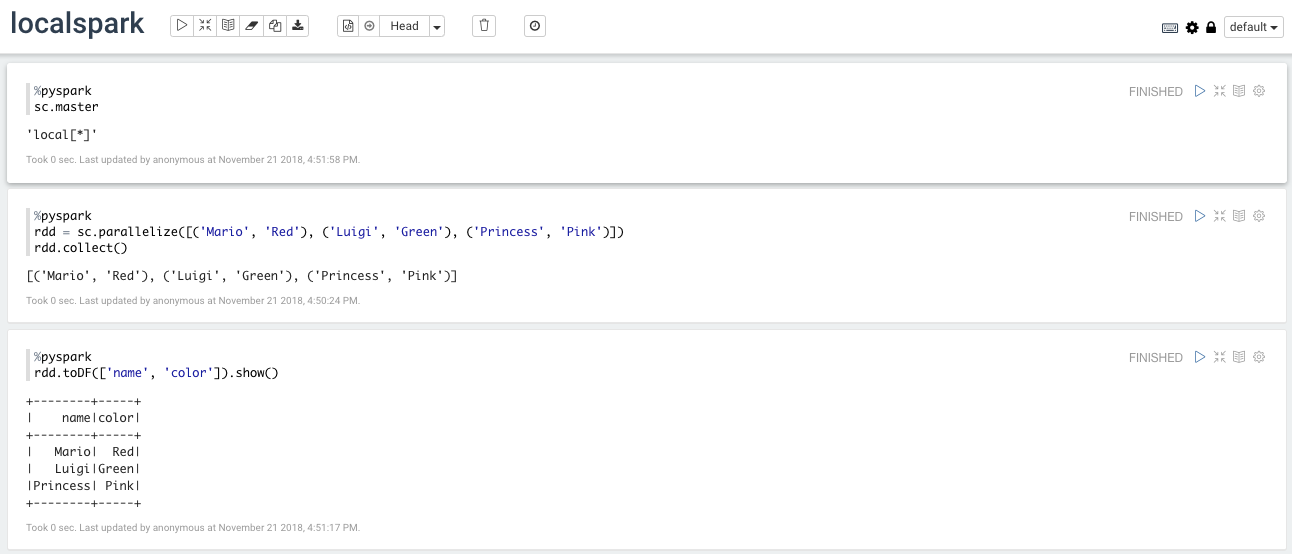This screenshot has height=554, width=1292.
Task: Open settings gear of the sc.master paragraph
Action: [1259, 91]
